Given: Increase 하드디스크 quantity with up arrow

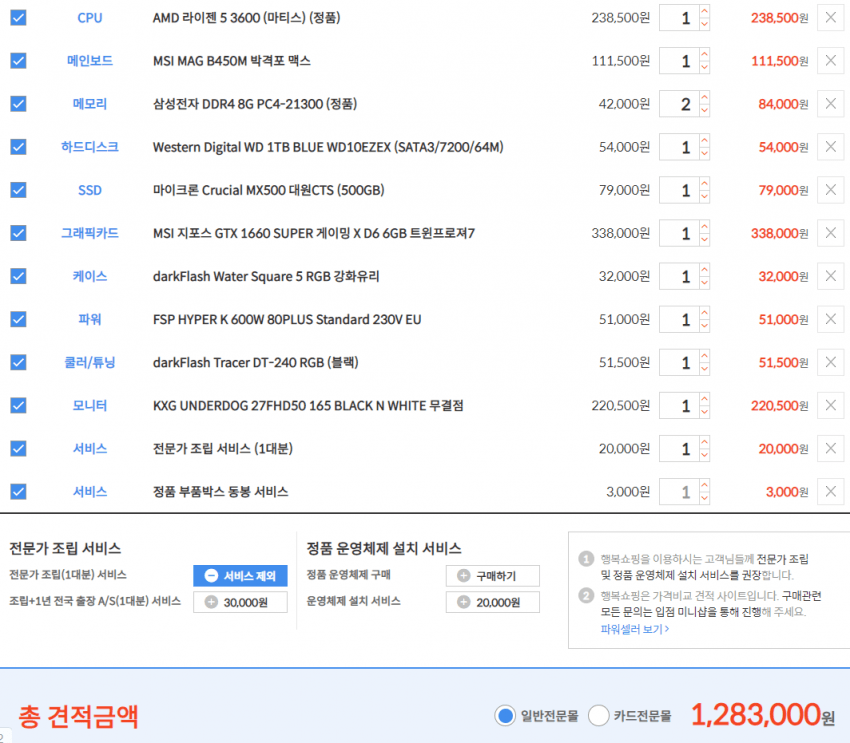Looking at the screenshot, I should tap(704, 140).
